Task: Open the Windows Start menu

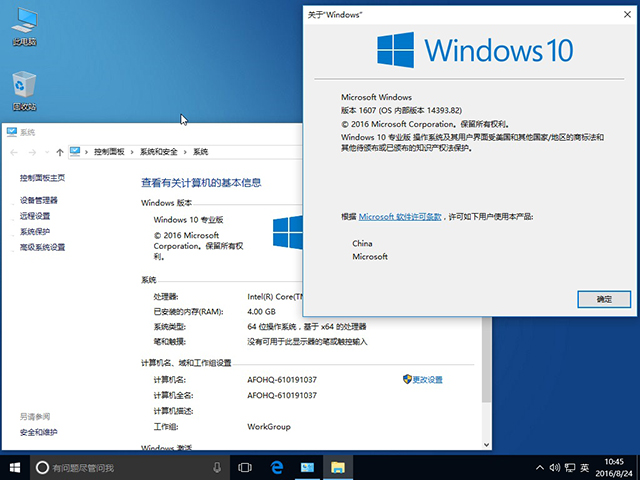Action: [x=15, y=467]
